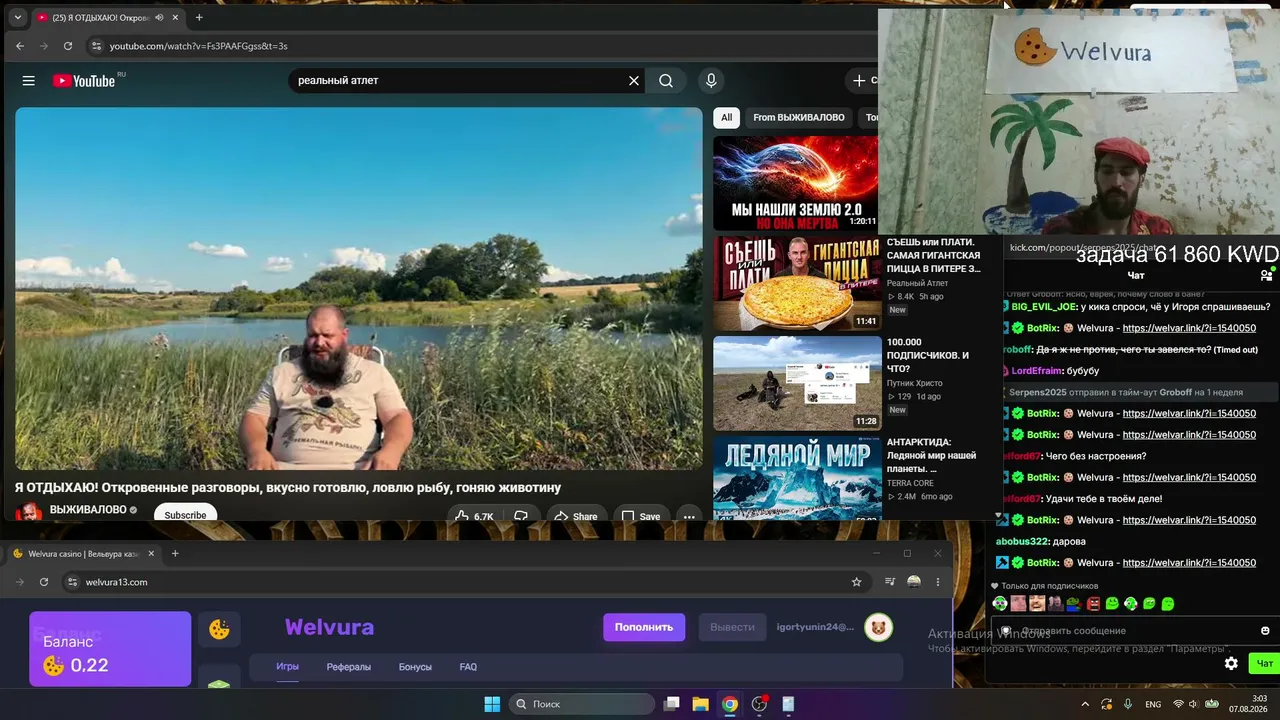Save the video to a playlist
The image size is (1280, 720).
(640, 516)
